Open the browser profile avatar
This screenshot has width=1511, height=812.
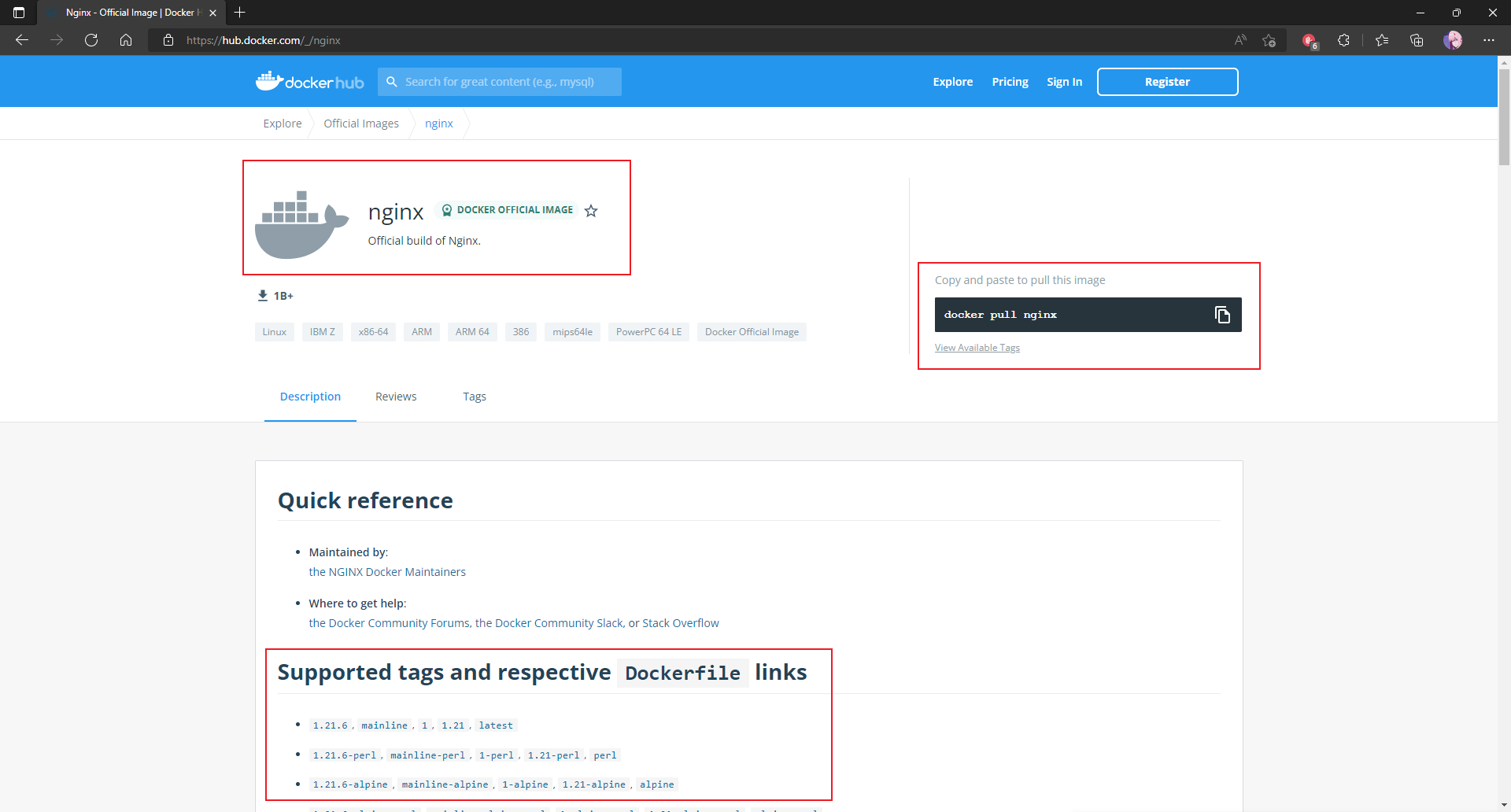(x=1452, y=40)
